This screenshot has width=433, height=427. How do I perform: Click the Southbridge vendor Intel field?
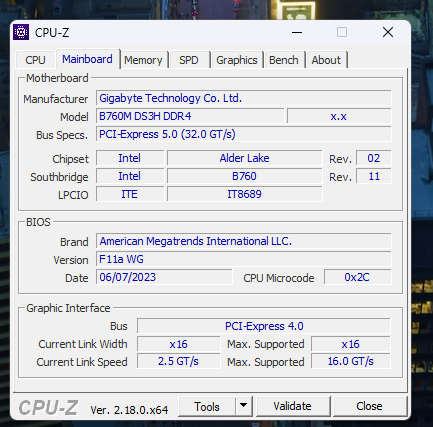click(130, 176)
